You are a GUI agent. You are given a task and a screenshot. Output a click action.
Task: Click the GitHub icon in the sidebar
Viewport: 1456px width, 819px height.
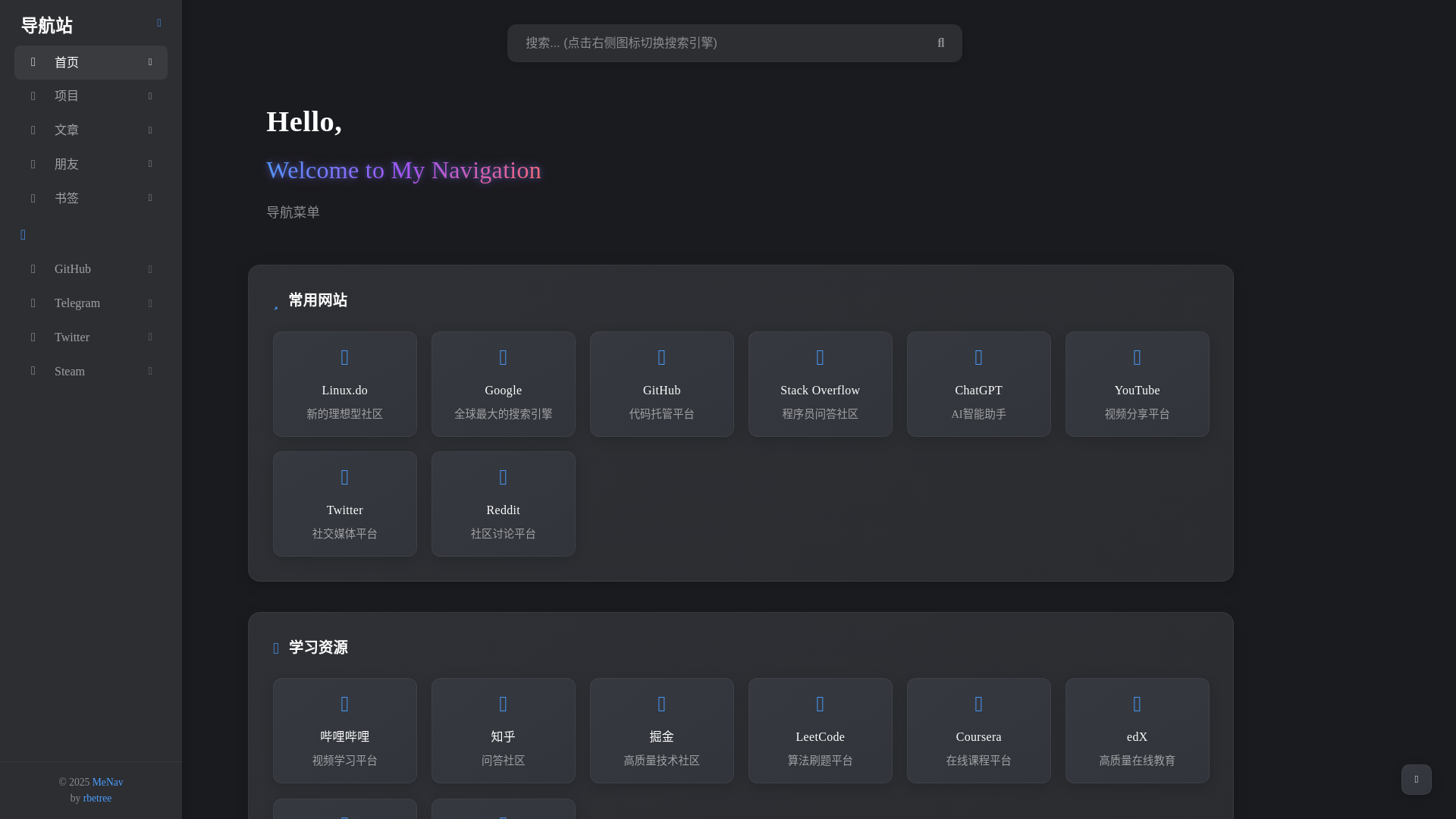click(x=33, y=269)
